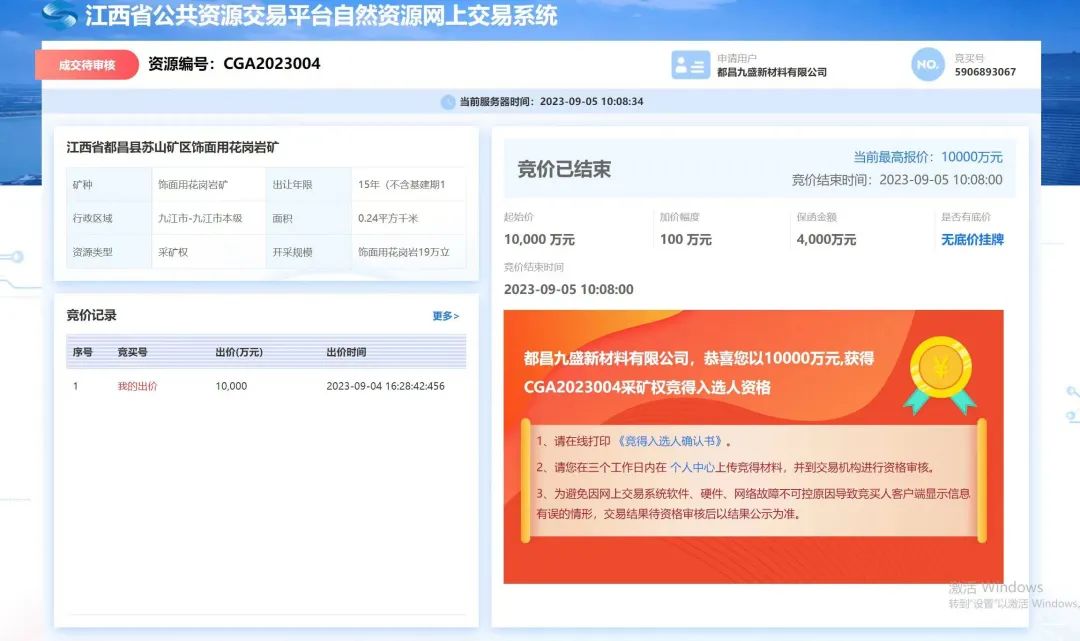The width and height of the screenshot is (1080, 641).
Task: Click the 竞买号 column header in bid table
Action: pos(133,352)
